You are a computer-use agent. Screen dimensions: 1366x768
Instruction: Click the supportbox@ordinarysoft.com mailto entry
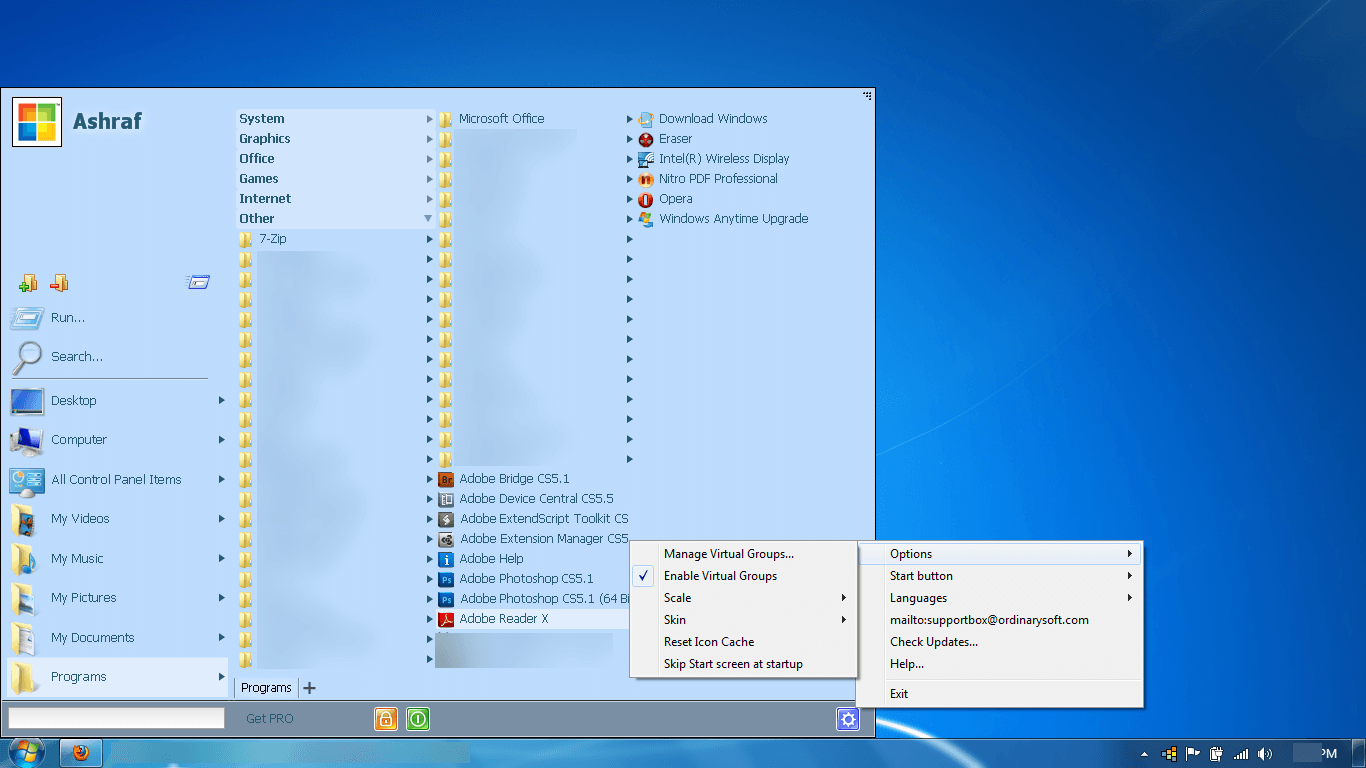(1000, 620)
